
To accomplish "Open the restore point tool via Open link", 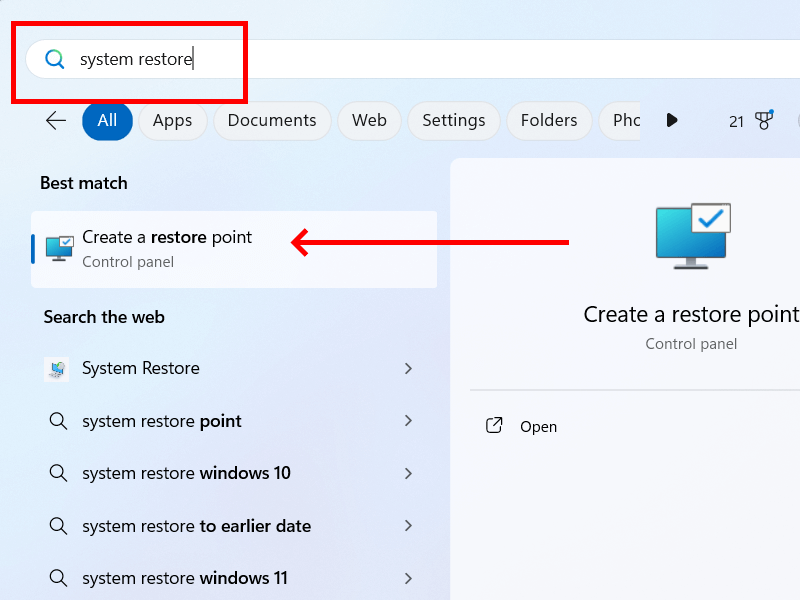I will [x=539, y=426].
